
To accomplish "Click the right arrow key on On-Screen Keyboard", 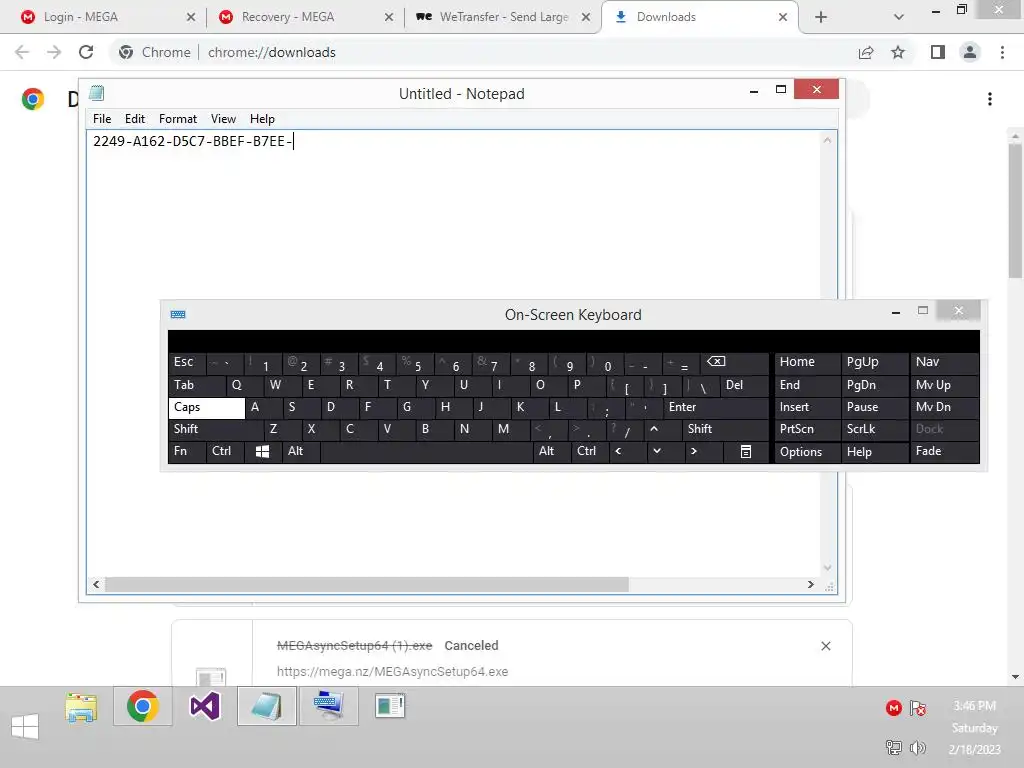I will (703, 451).
